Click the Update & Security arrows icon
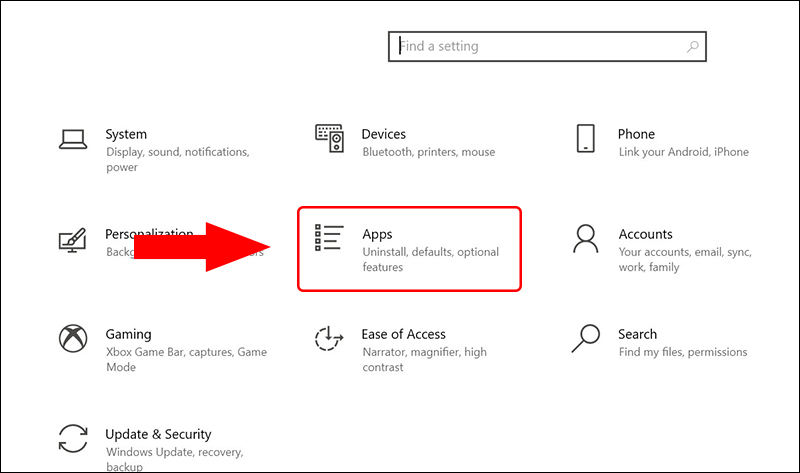This screenshot has height=473, width=800. (73, 439)
